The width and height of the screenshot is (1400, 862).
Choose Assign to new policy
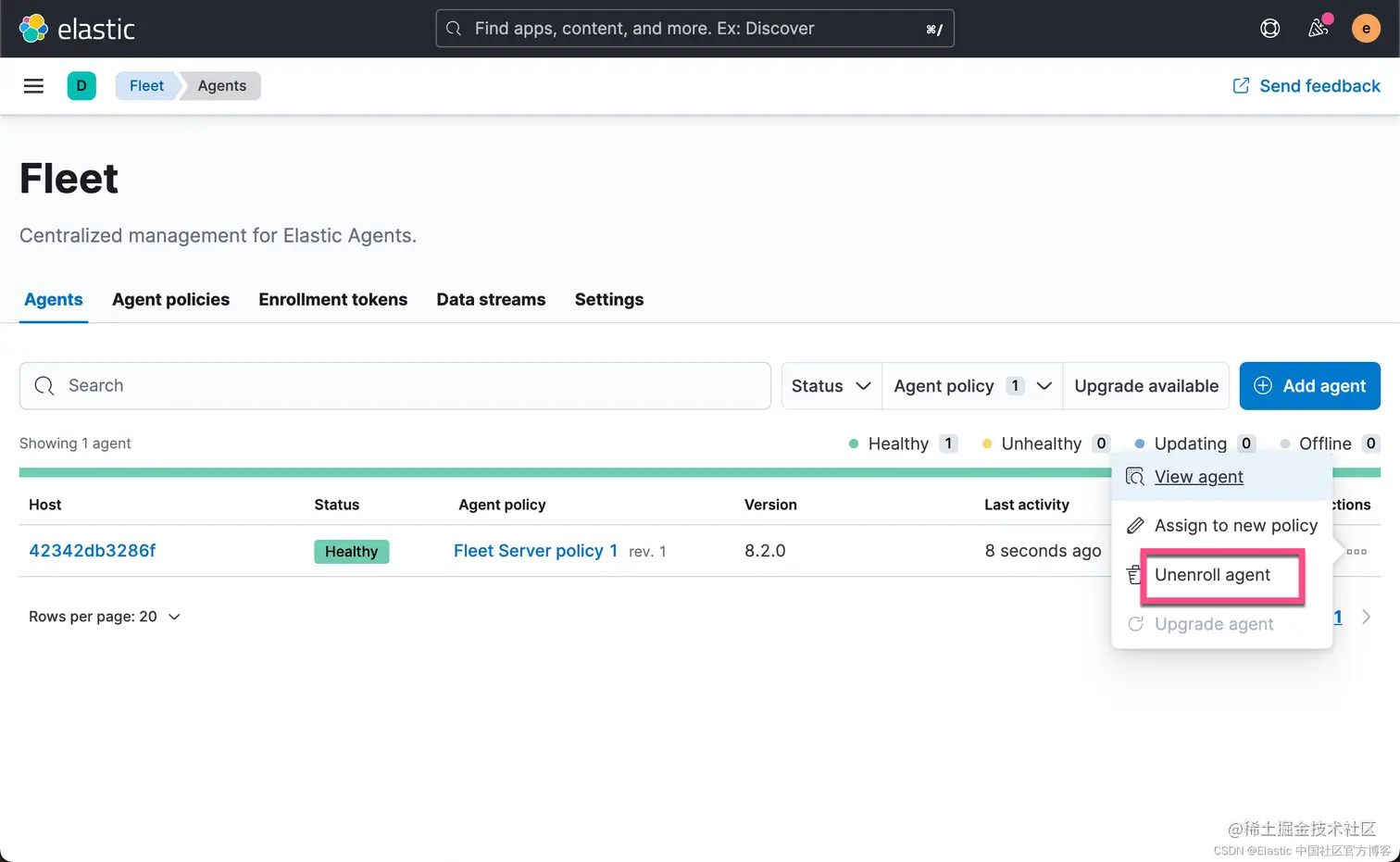click(x=1221, y=526)
